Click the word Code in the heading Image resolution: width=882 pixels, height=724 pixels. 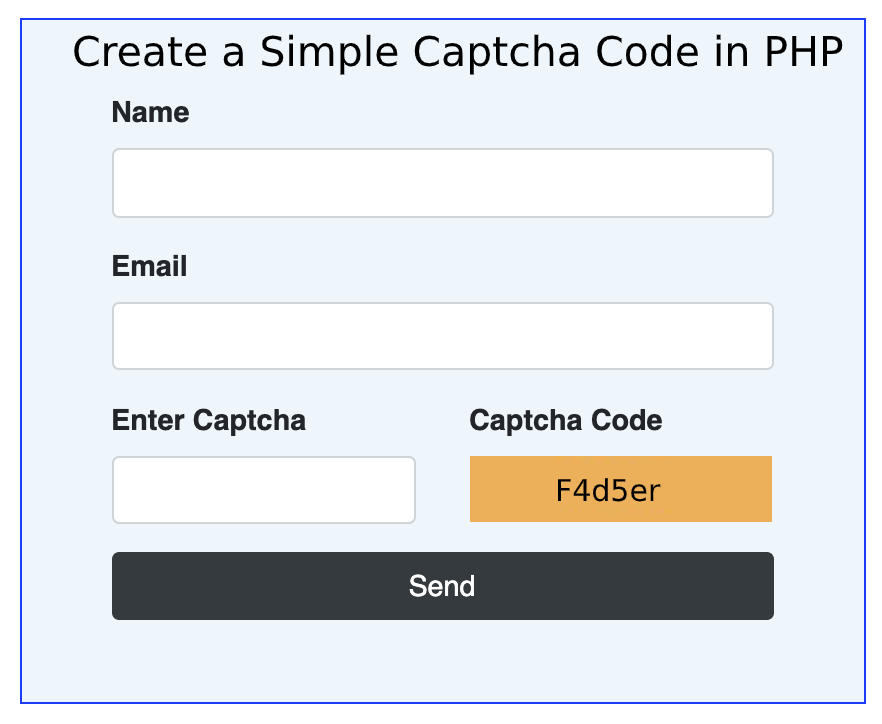click(x=647, y=52)
